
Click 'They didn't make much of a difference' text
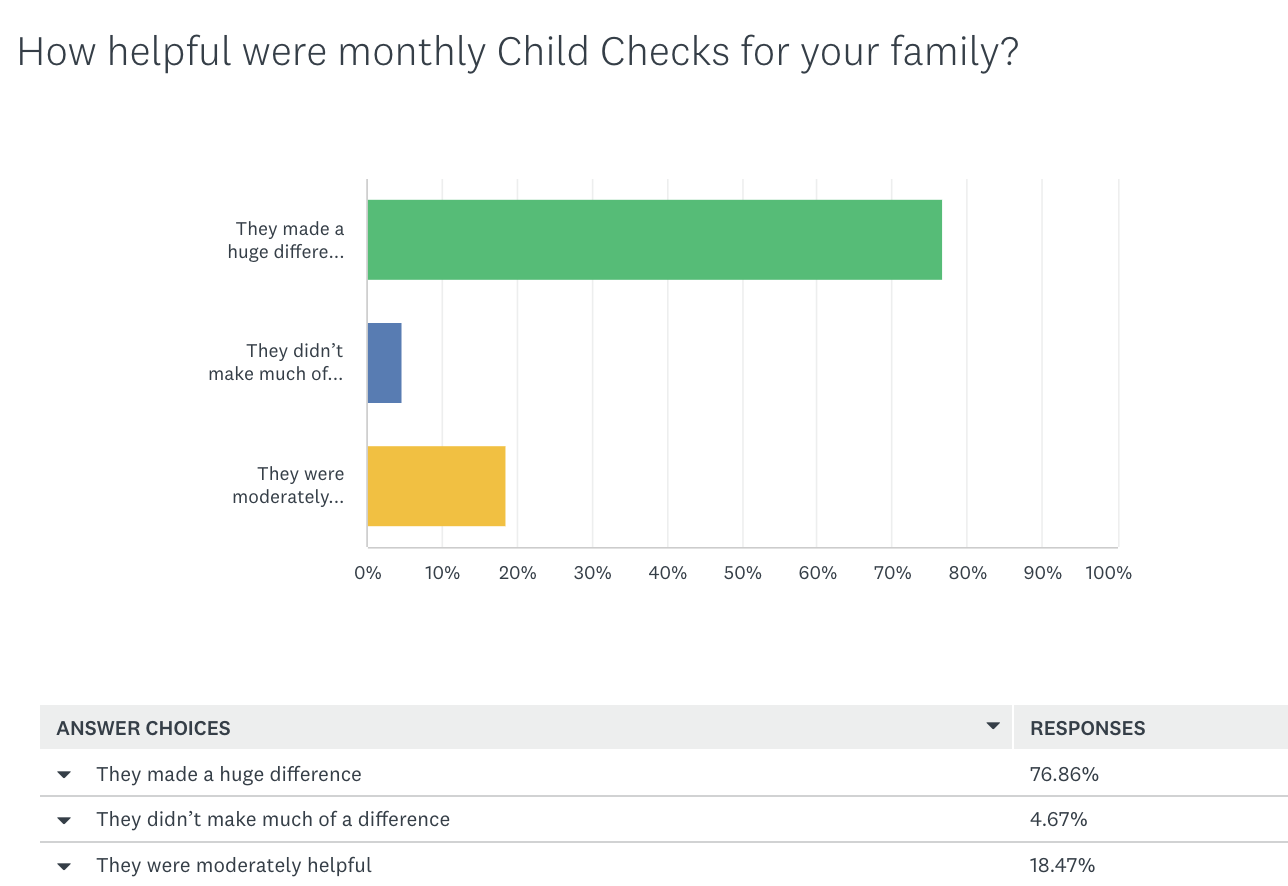click(x=273, y=819)
